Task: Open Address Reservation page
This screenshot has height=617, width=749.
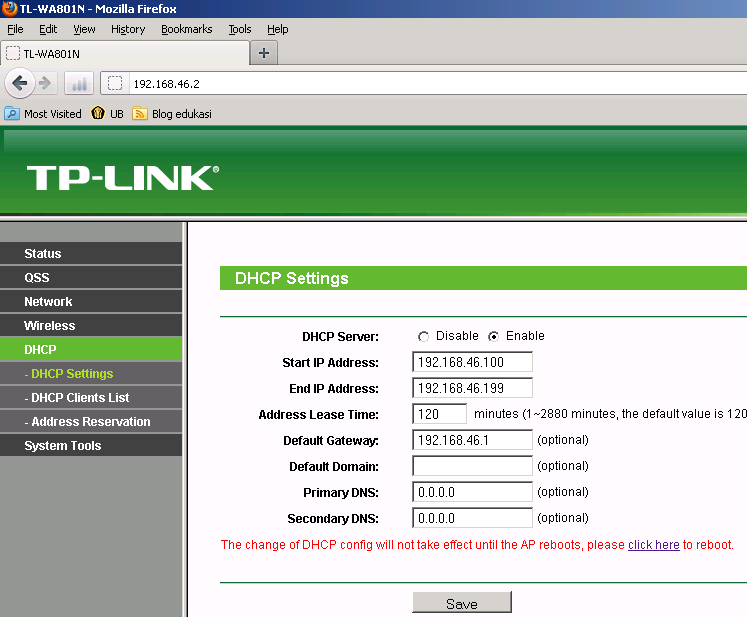Action: 91,422
